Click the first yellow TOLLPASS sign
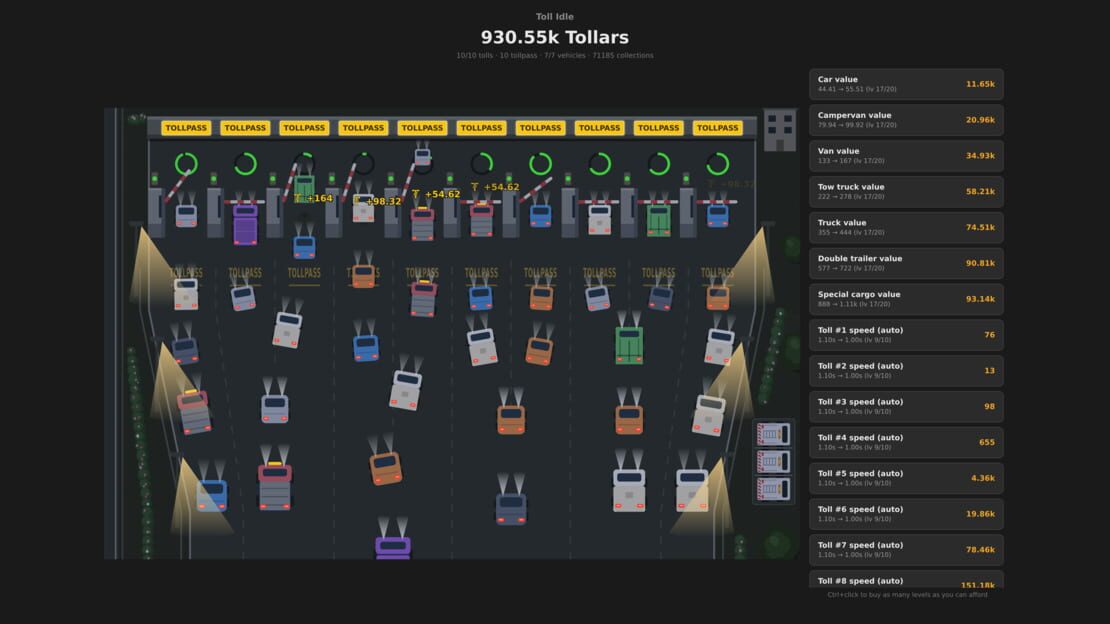Image resolution: width=1110 pixels, height=624 pixels. click(x=185, y=128)
